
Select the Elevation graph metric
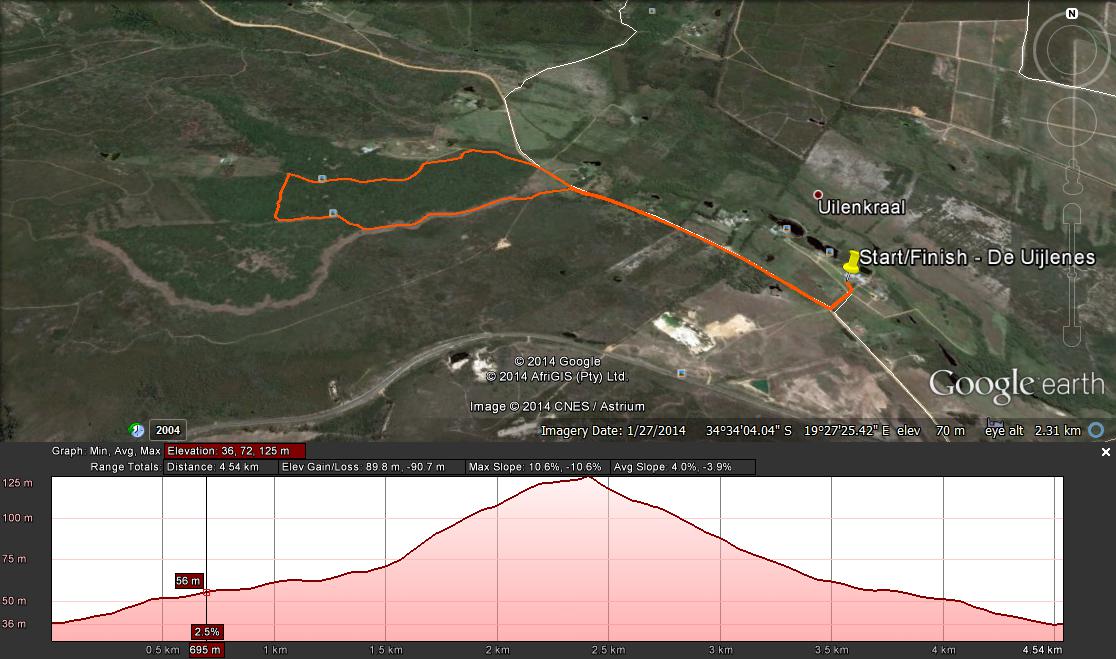pyautogui.click(x=235, y=452)
